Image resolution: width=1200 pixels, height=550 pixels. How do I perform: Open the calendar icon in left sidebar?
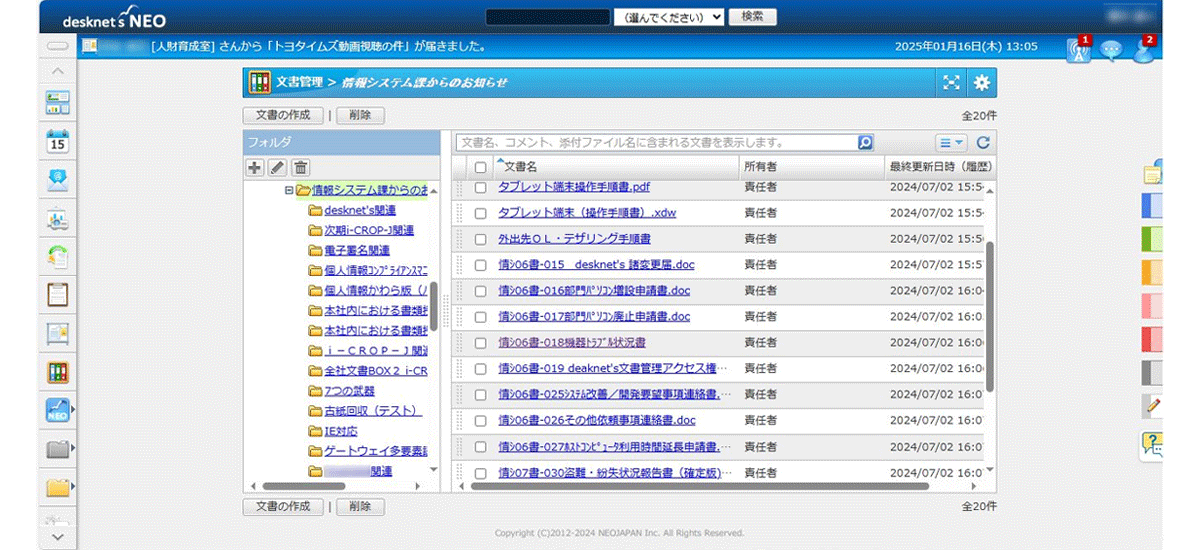pyautogui.click(x=58, y=141)
